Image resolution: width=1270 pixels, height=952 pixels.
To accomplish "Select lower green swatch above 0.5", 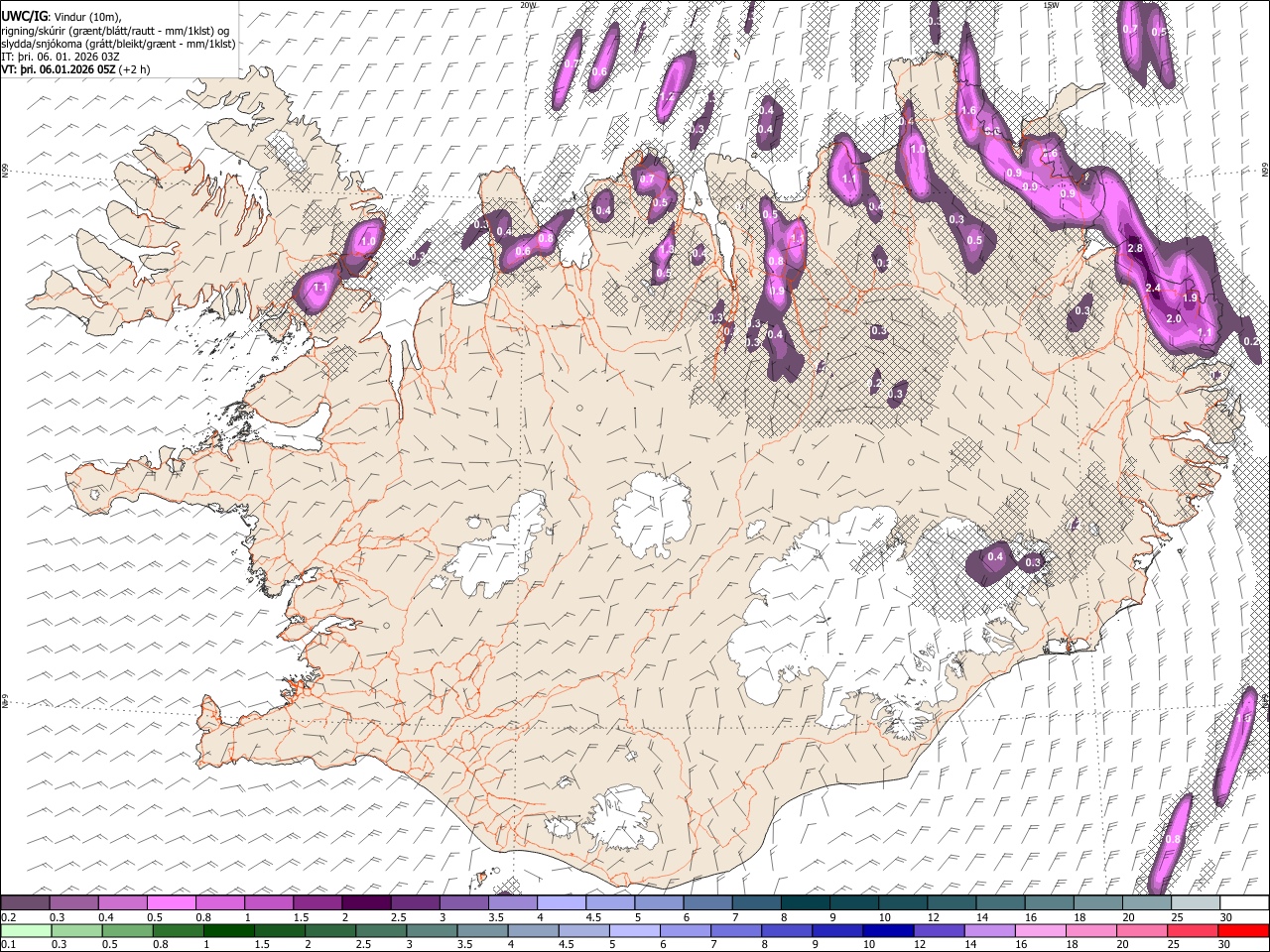I will [x=127, y=930].
